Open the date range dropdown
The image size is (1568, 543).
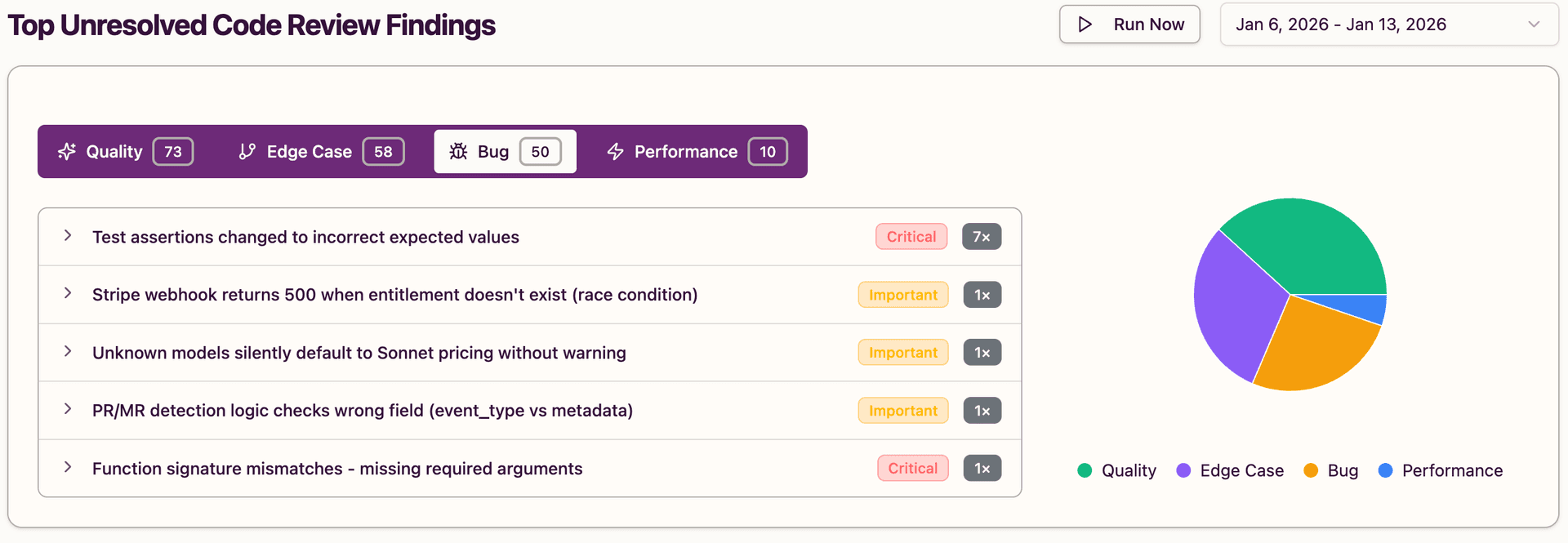pos(1388,24)
